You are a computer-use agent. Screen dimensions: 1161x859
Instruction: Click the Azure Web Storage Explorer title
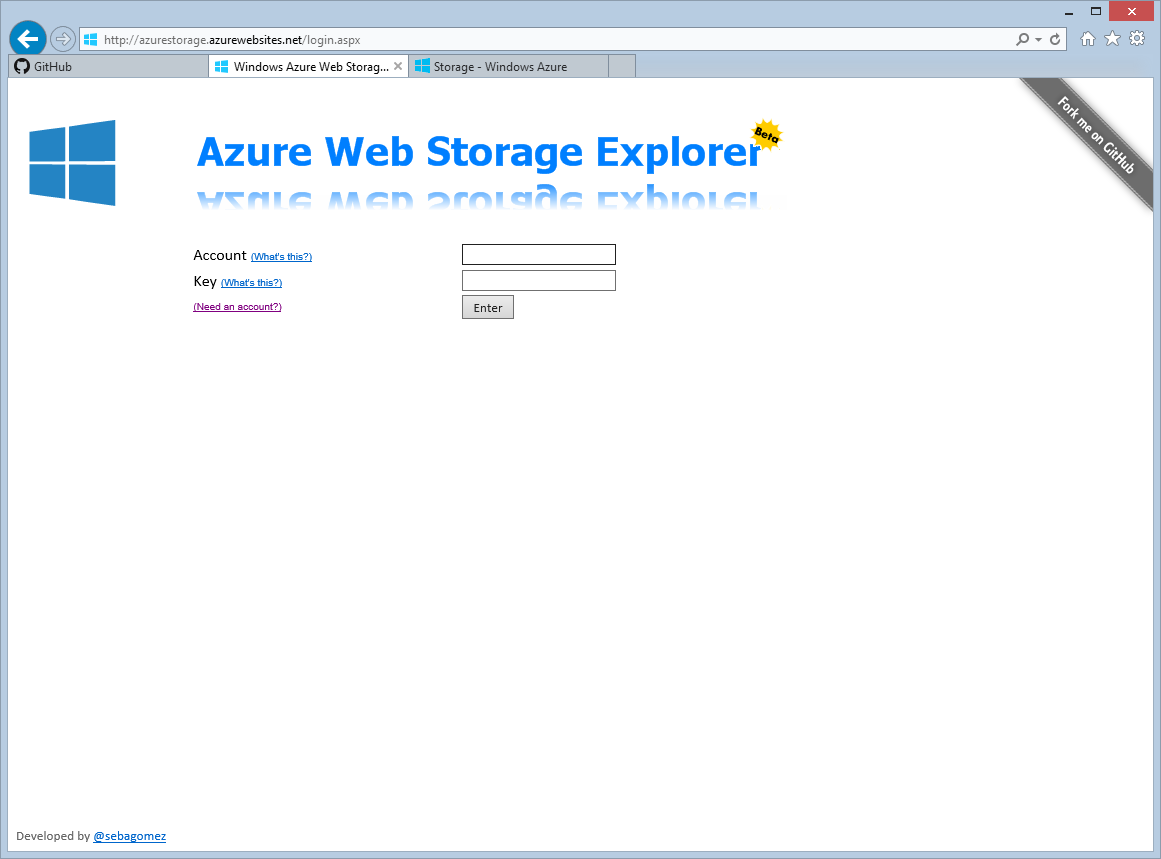tap(478, 152)
